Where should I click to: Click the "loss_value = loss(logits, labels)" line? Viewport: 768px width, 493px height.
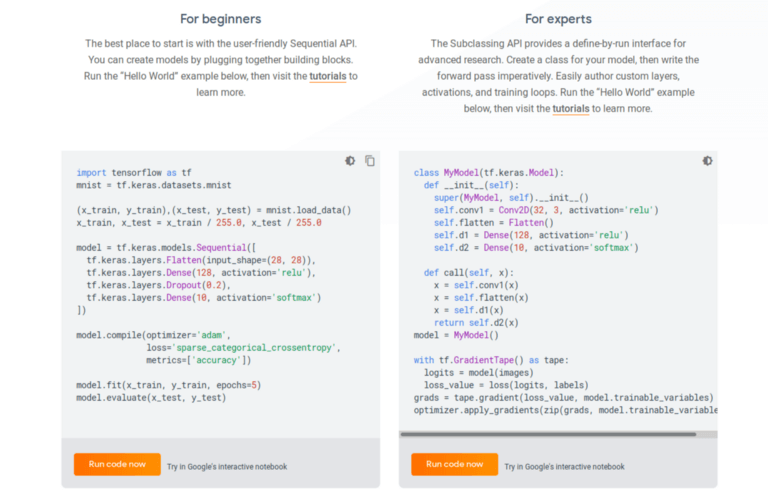(506, 385)
